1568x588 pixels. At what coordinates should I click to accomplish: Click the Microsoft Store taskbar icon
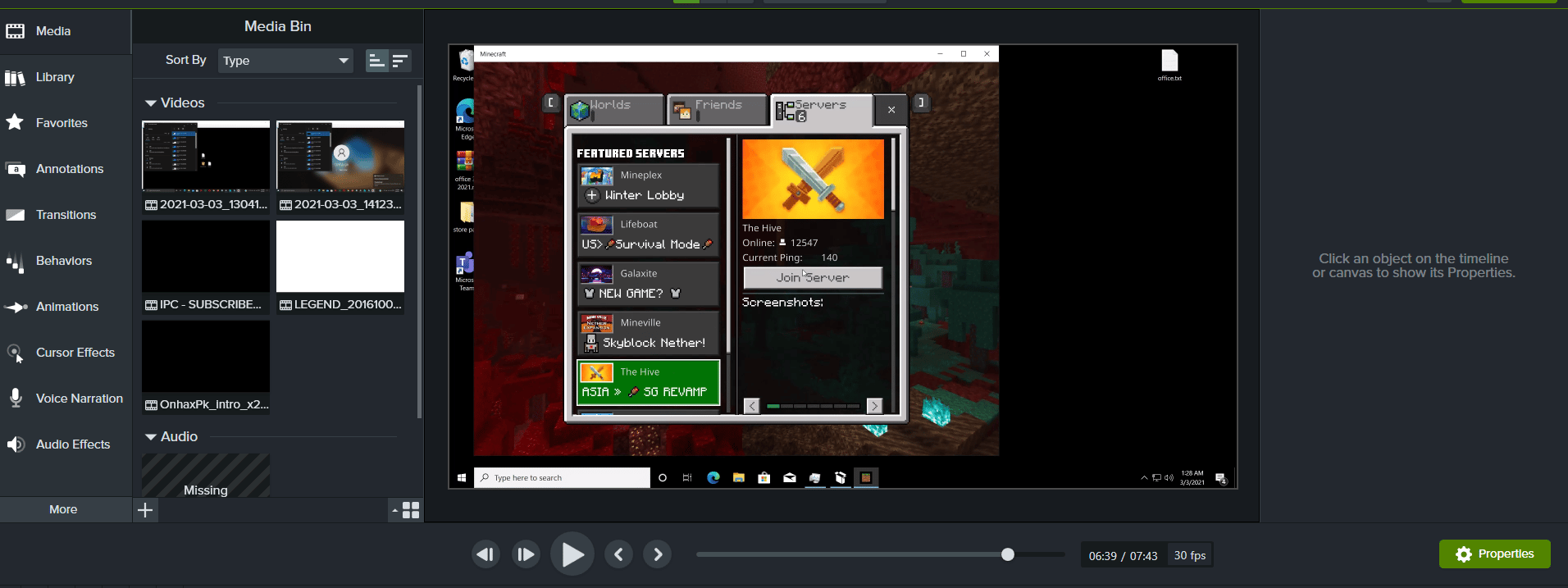764,477
